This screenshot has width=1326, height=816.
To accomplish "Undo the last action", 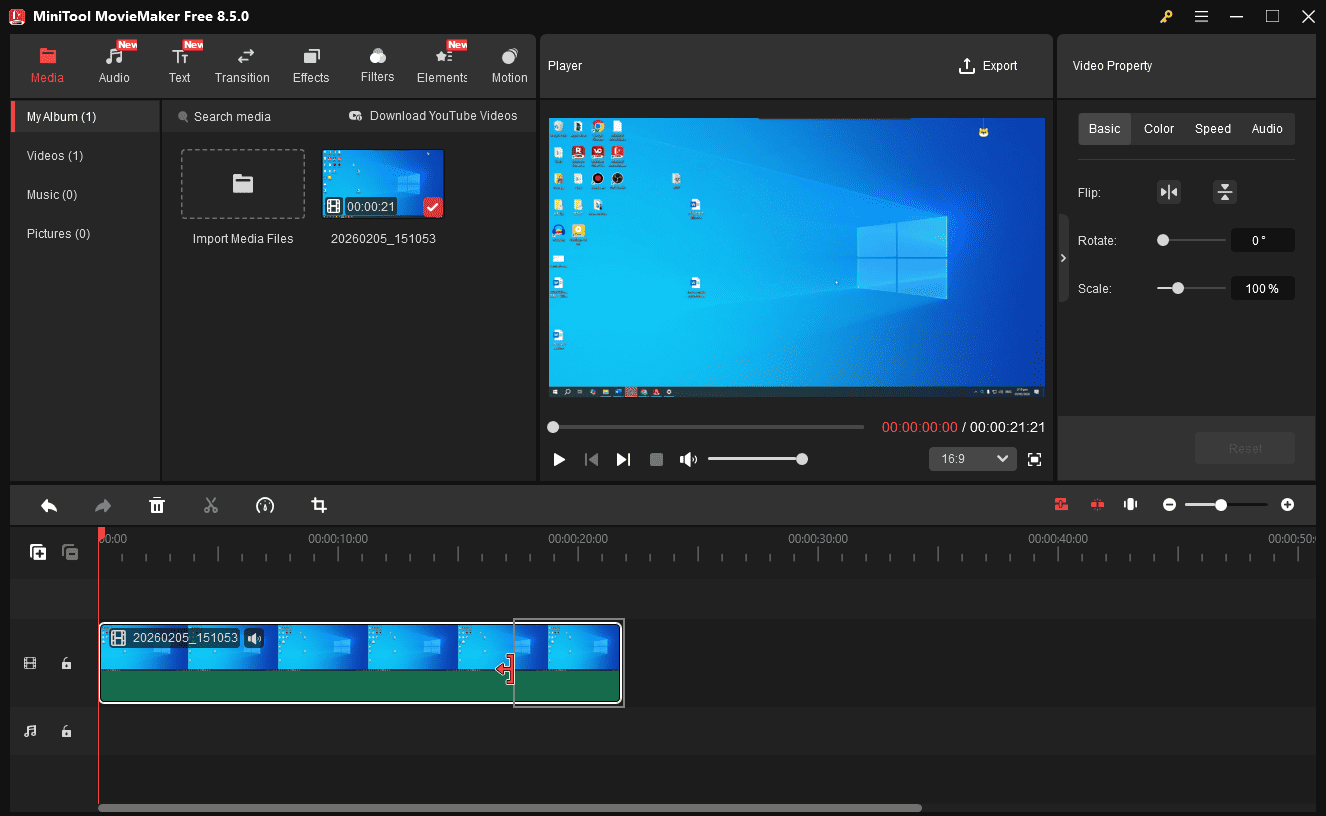I will tap(49, 505).
